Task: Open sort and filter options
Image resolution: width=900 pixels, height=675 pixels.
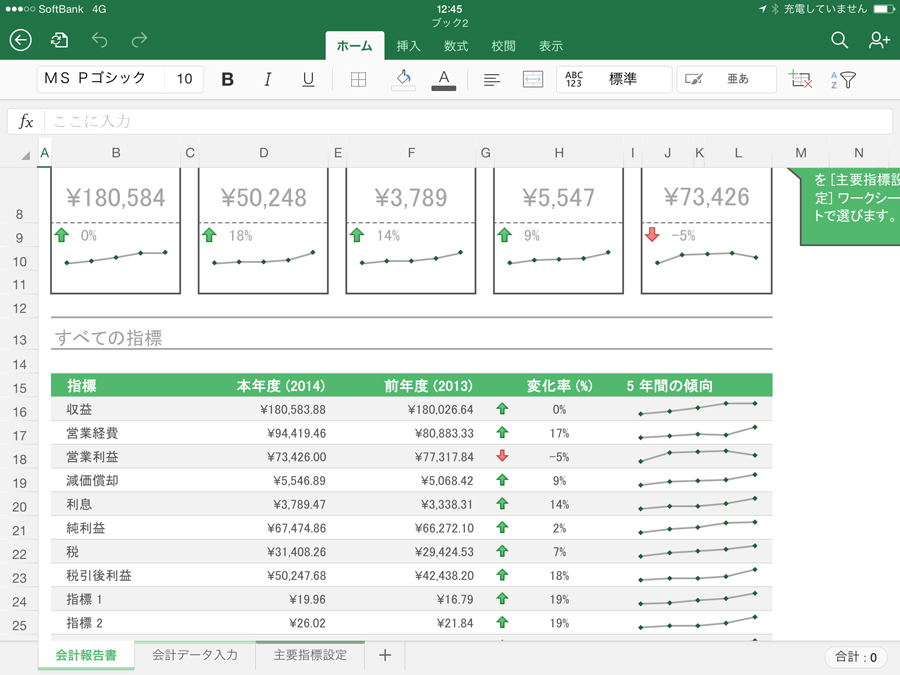Action: coord(843,80)
